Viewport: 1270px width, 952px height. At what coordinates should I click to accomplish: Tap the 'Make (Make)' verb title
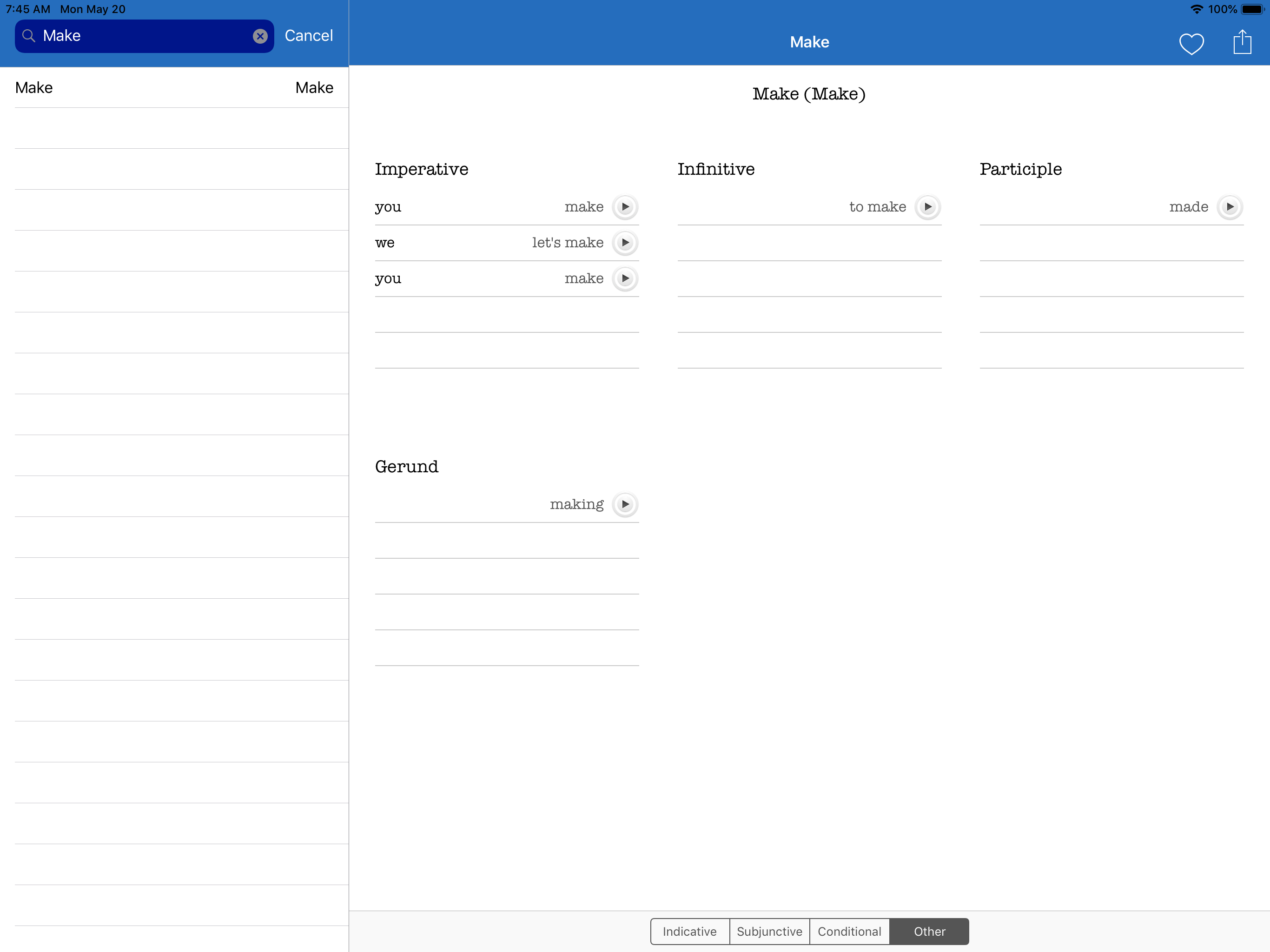[x=809, y=93]
